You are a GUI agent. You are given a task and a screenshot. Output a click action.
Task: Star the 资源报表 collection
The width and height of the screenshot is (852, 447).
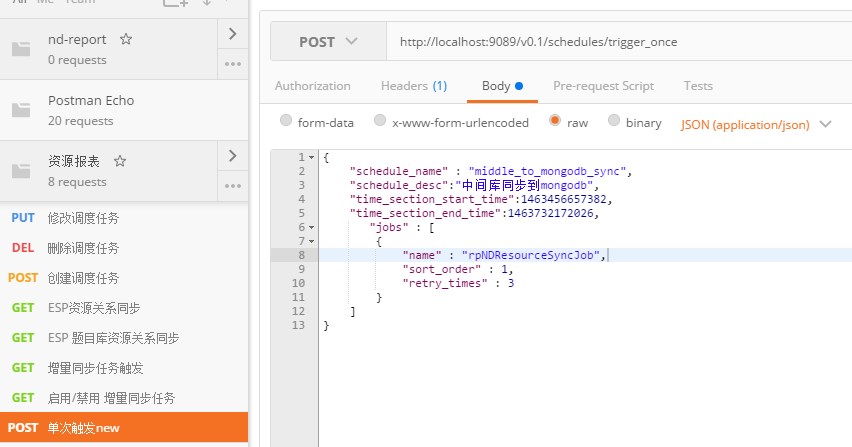pyautogui.click(x=120, y=161)
